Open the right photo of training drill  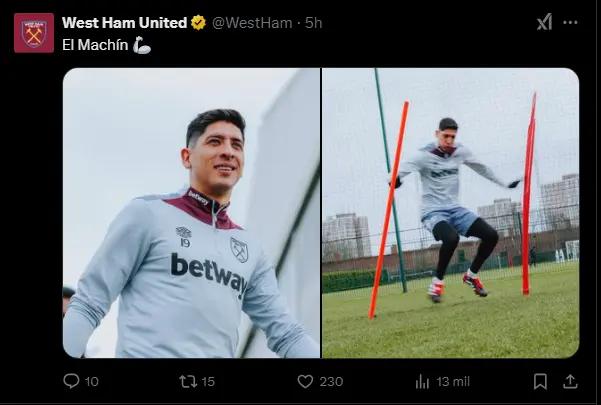(450, 213)
